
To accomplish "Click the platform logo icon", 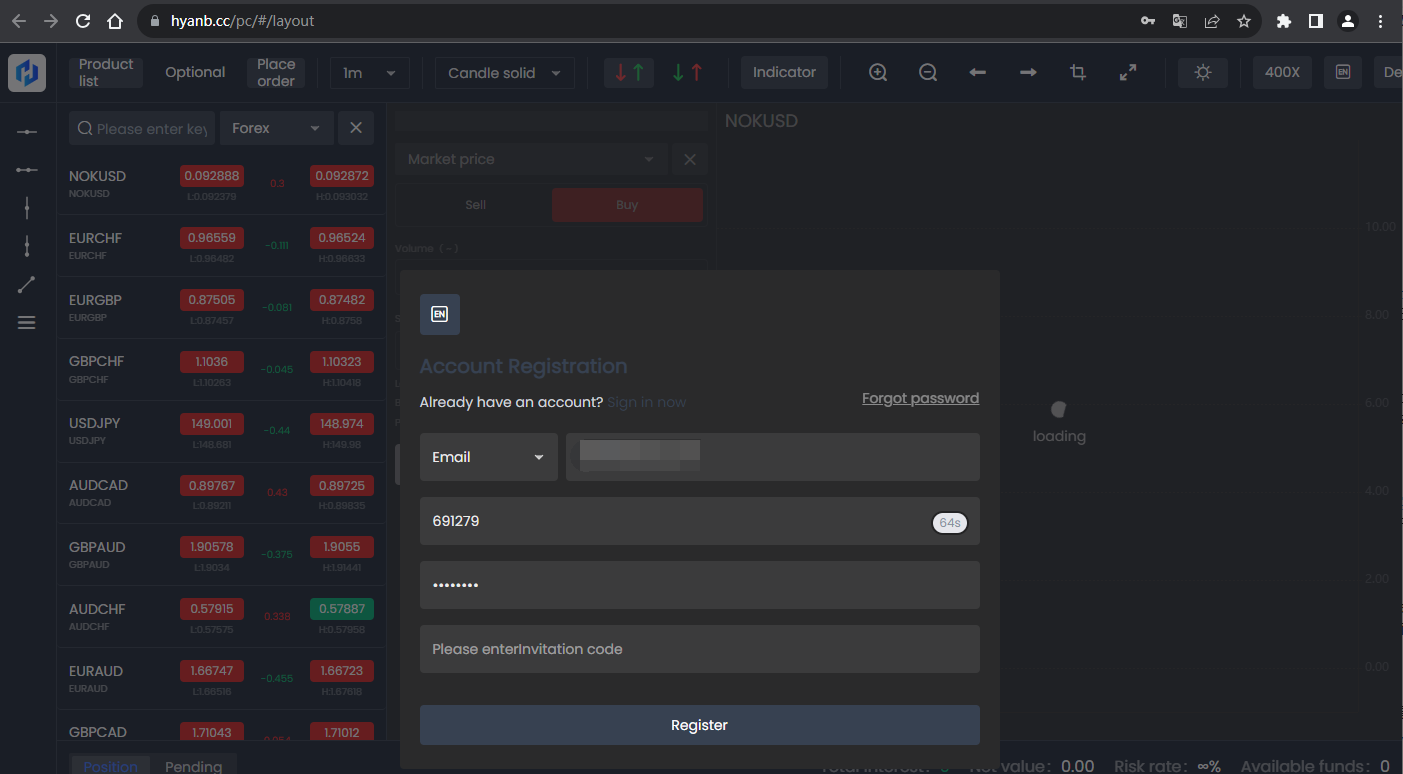I will [x=27, y=73].
